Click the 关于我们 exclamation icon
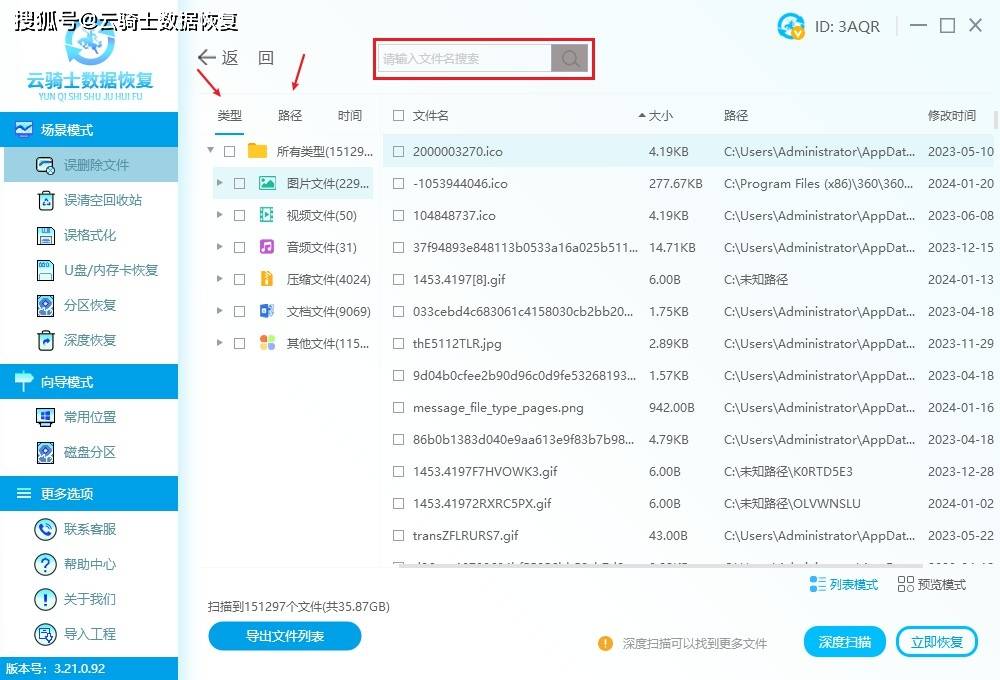This screenshot has width=1000, height=680. (x=45, y=600)
